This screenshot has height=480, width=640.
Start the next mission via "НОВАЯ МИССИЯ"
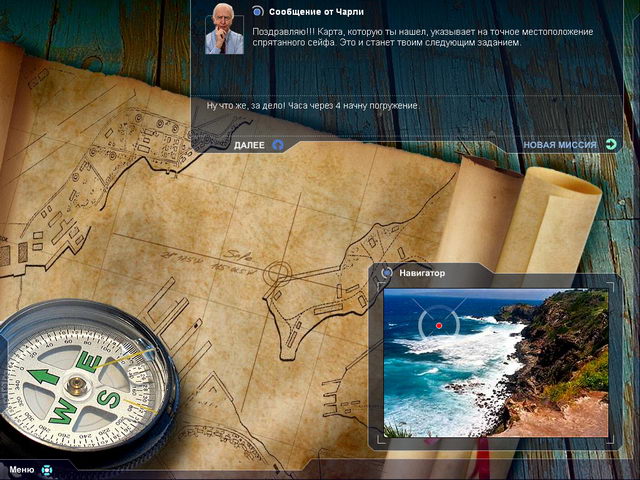[x=559, y=145]
